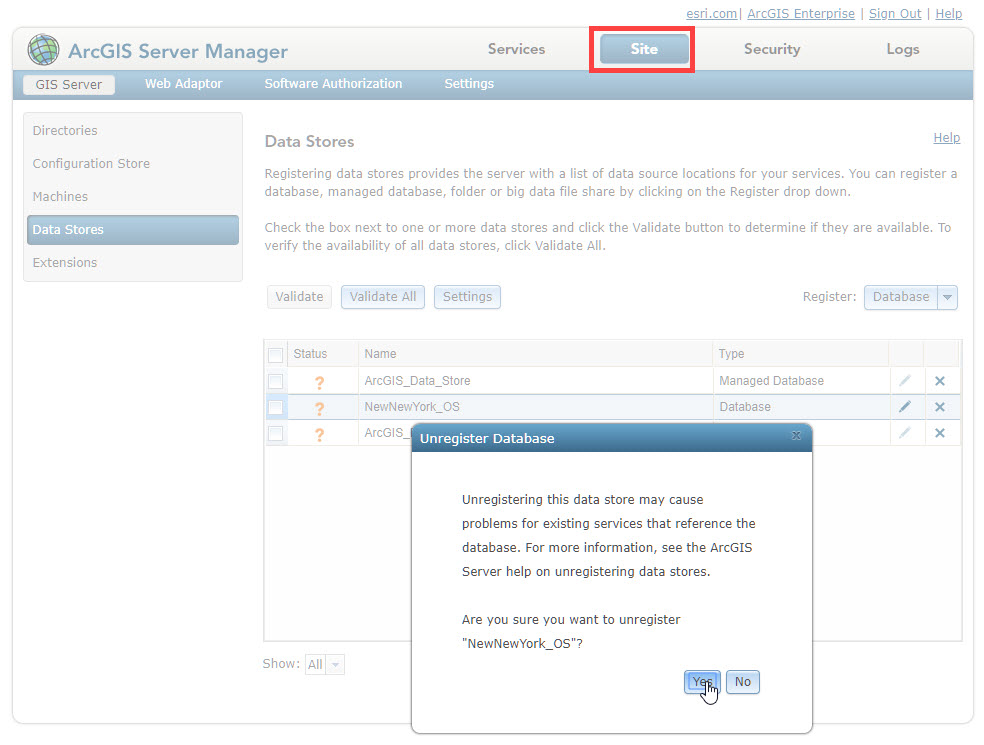Click the Settings button above the table

pyautogui.click(x=468, y=297)
